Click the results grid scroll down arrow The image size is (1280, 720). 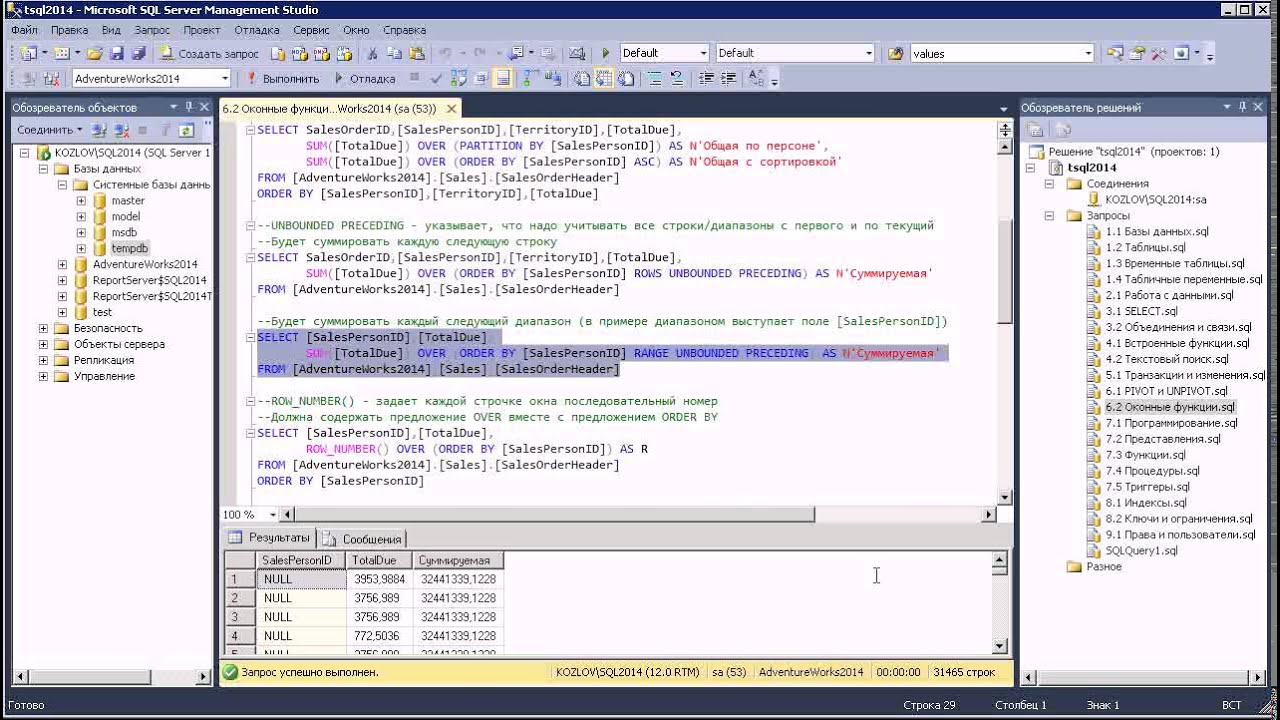(999, 647)
